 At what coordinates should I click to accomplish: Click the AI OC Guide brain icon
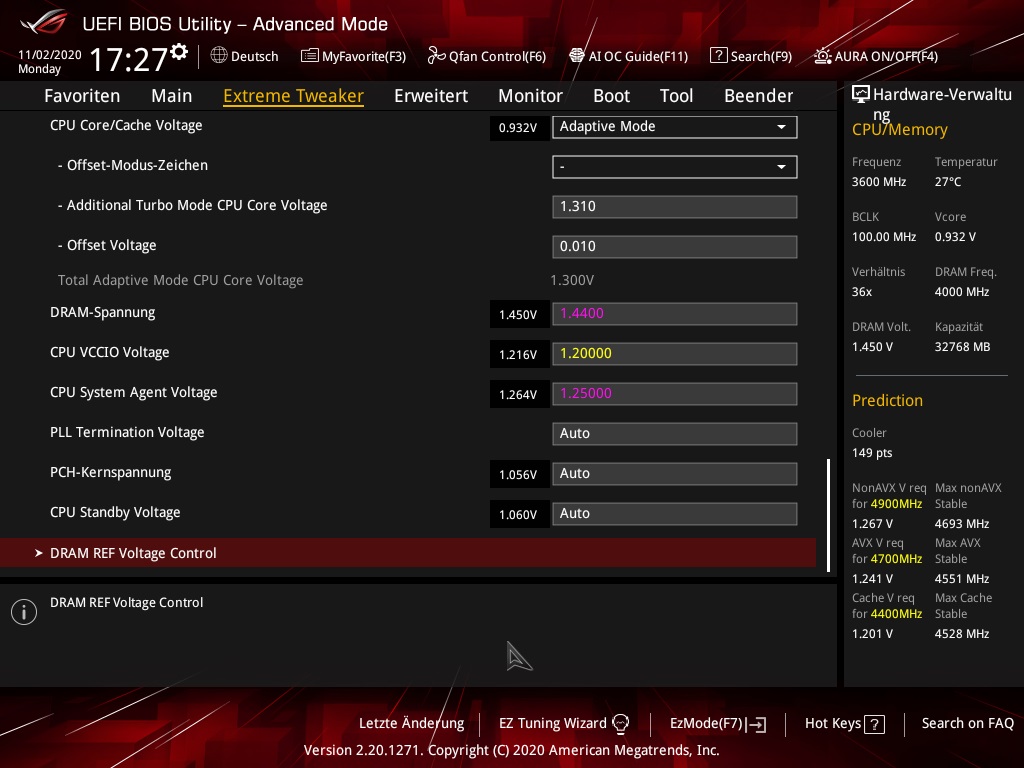coord(577,56)
